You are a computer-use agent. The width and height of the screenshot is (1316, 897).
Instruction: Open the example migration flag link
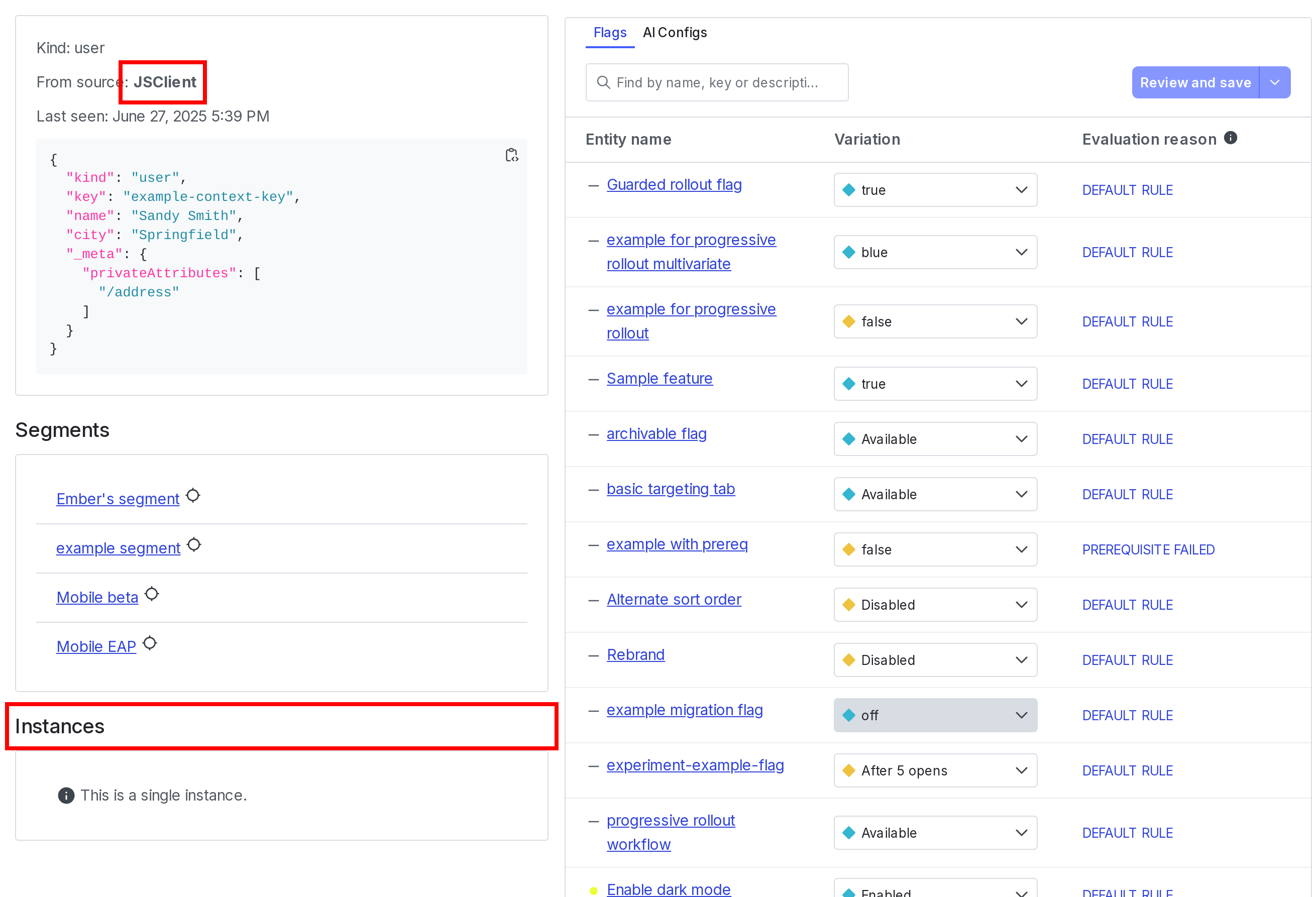pyautogui.click(x=685, y=710)
